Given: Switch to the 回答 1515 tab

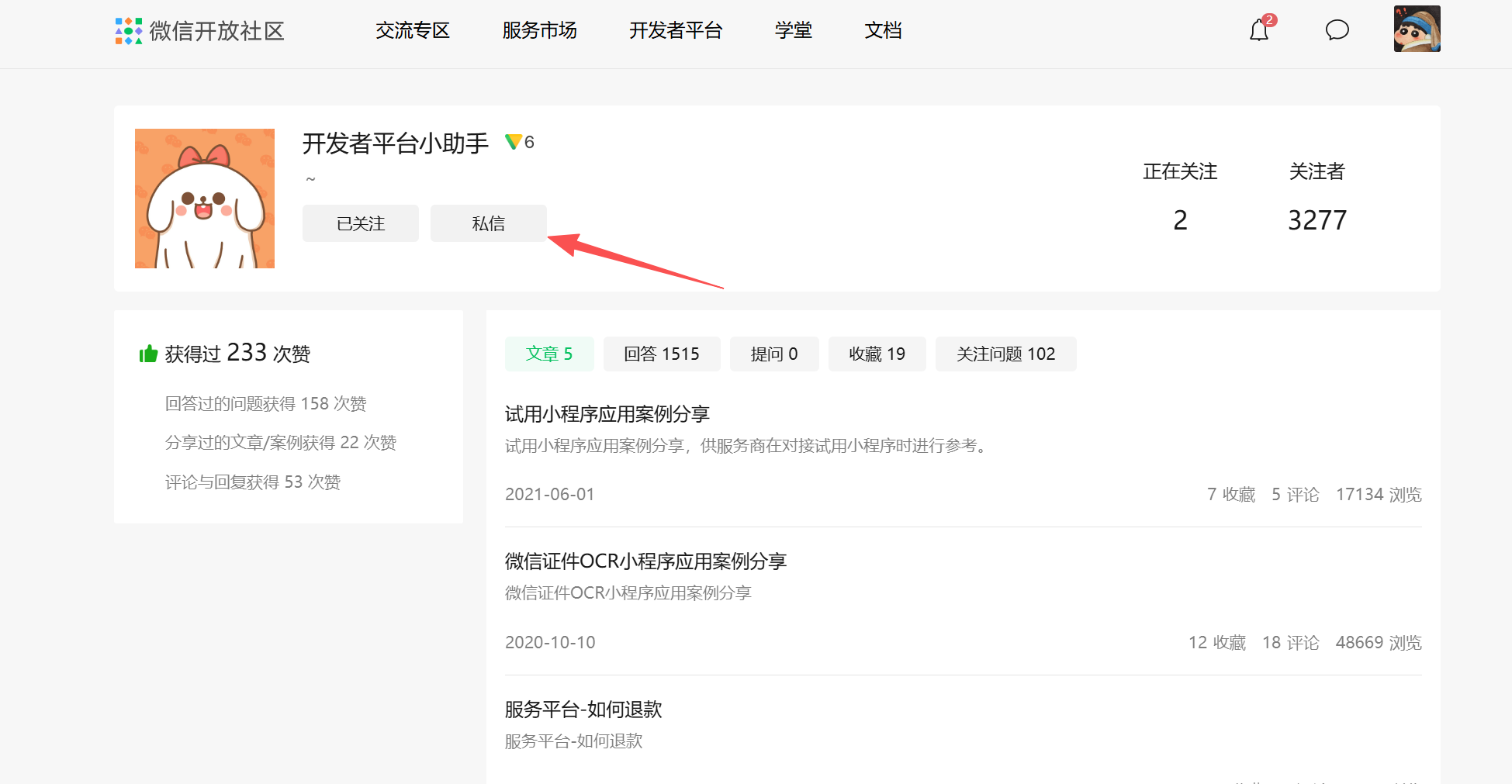Looking at the screenshot, I should tap(662, 354).
